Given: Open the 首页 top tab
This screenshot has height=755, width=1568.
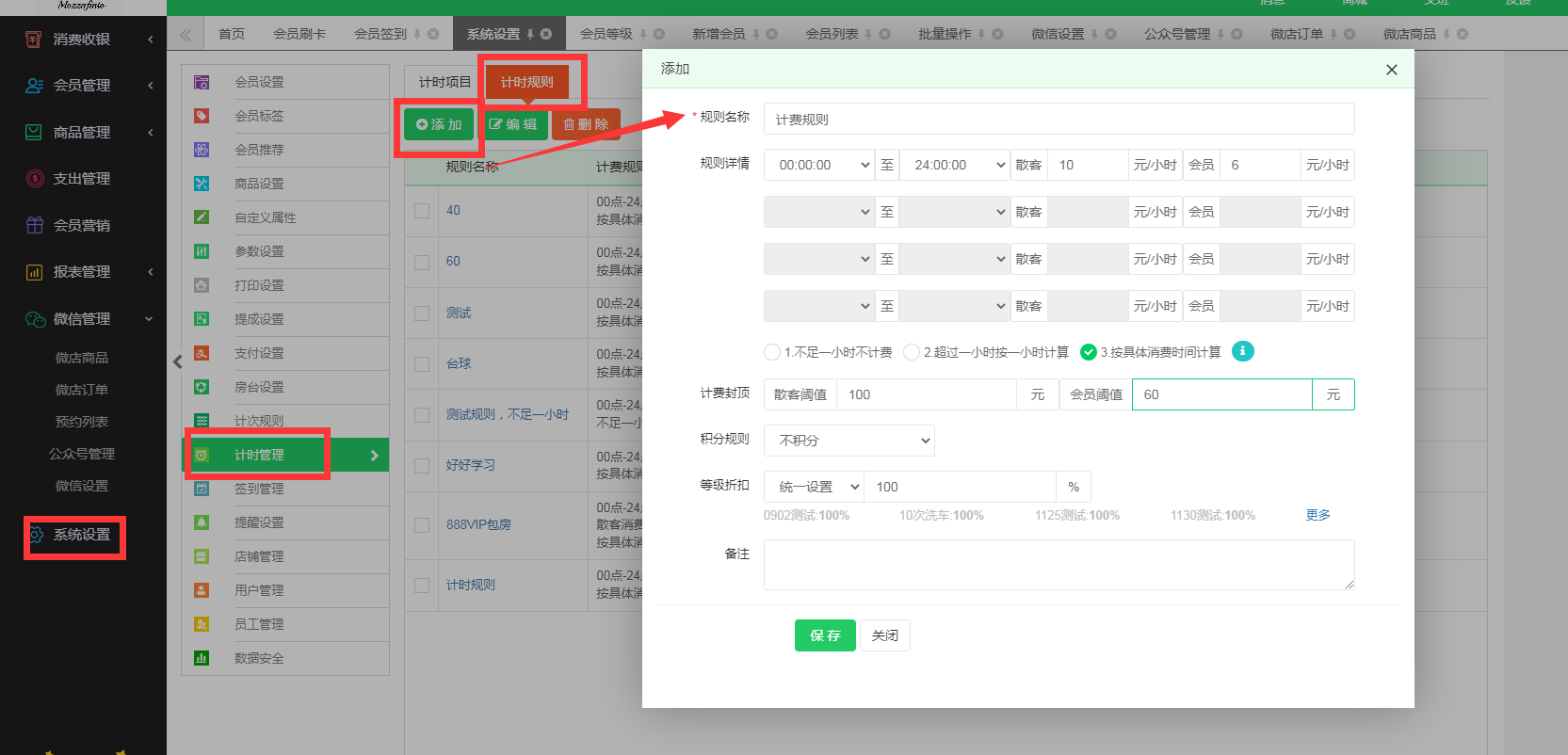Looking at the screenshot, I should (x=232, y=34).
